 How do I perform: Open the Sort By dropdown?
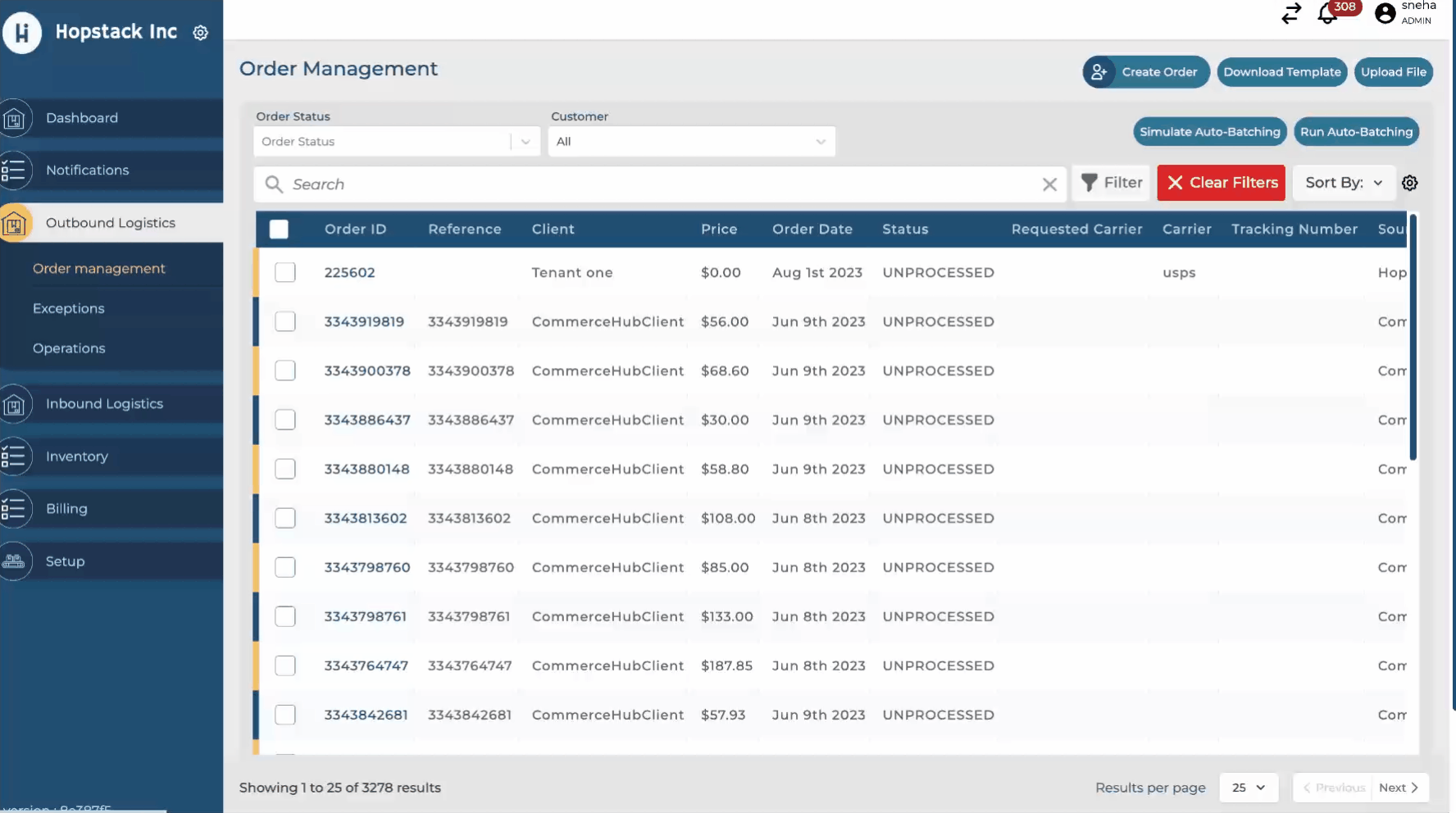point(1343,183)
